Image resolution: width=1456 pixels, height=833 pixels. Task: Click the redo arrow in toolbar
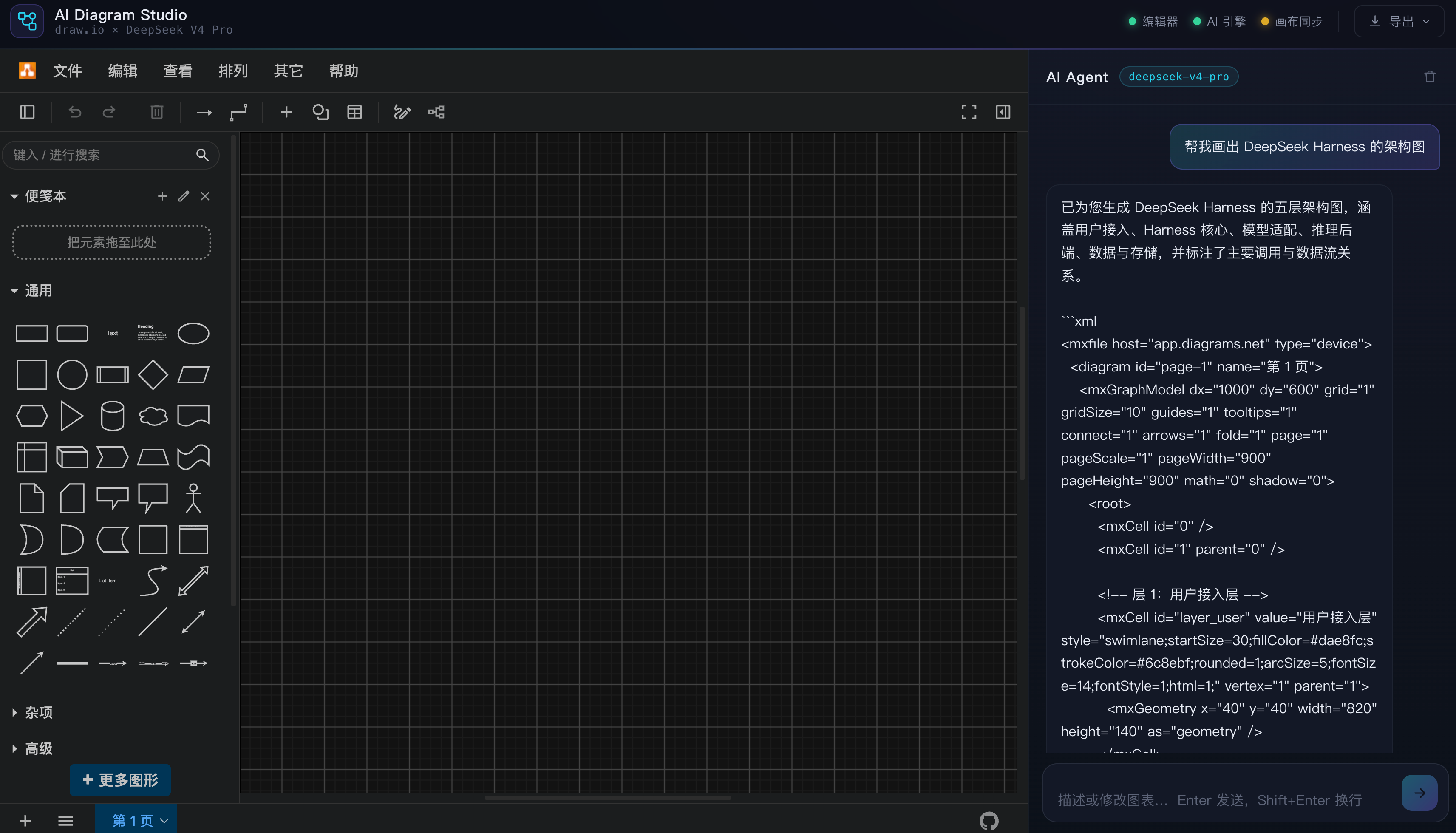click(109, 112)
